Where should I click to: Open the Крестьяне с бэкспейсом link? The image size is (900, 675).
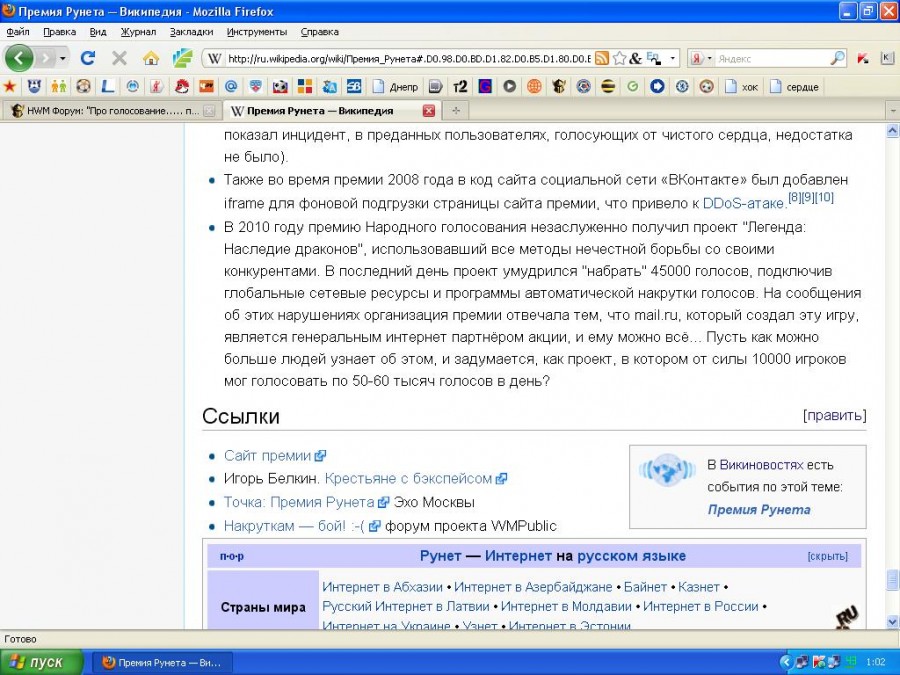(x=415, y=479)
